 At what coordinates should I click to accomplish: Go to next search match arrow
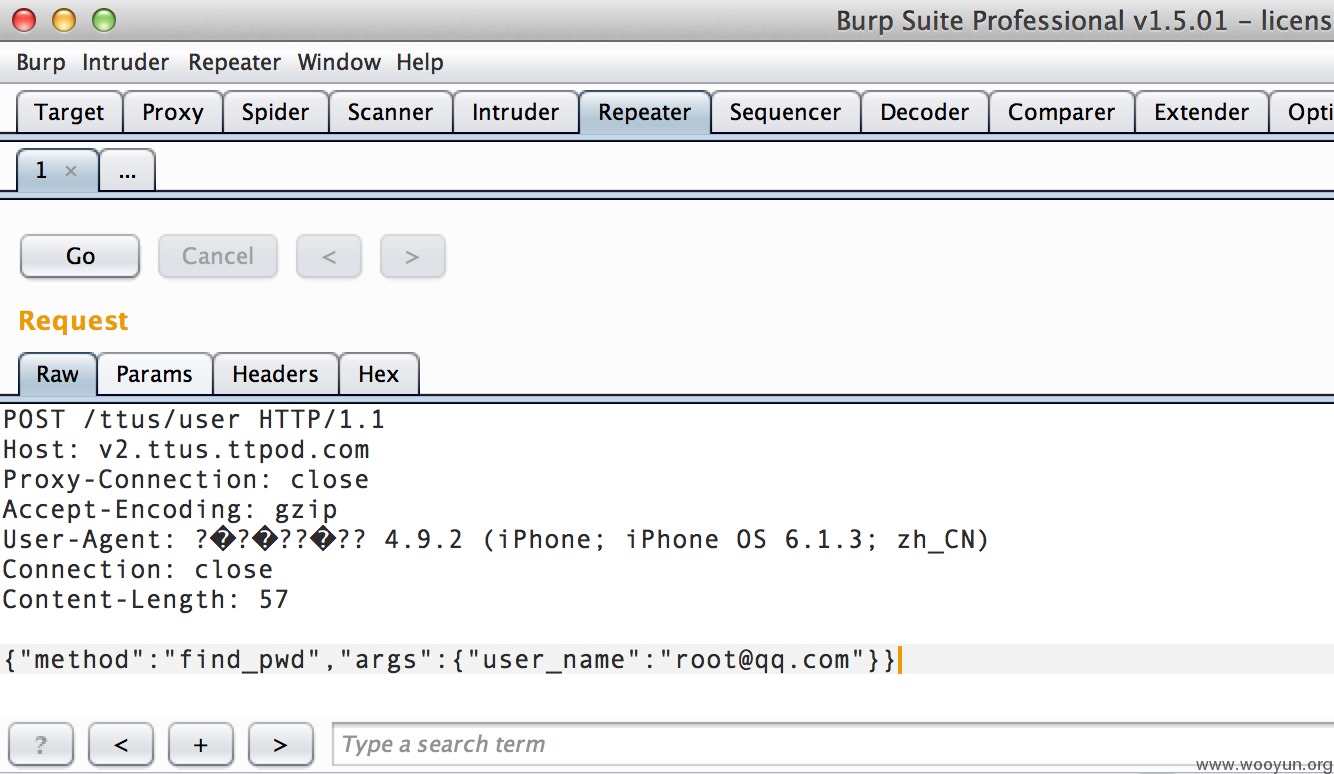(280, 744)
